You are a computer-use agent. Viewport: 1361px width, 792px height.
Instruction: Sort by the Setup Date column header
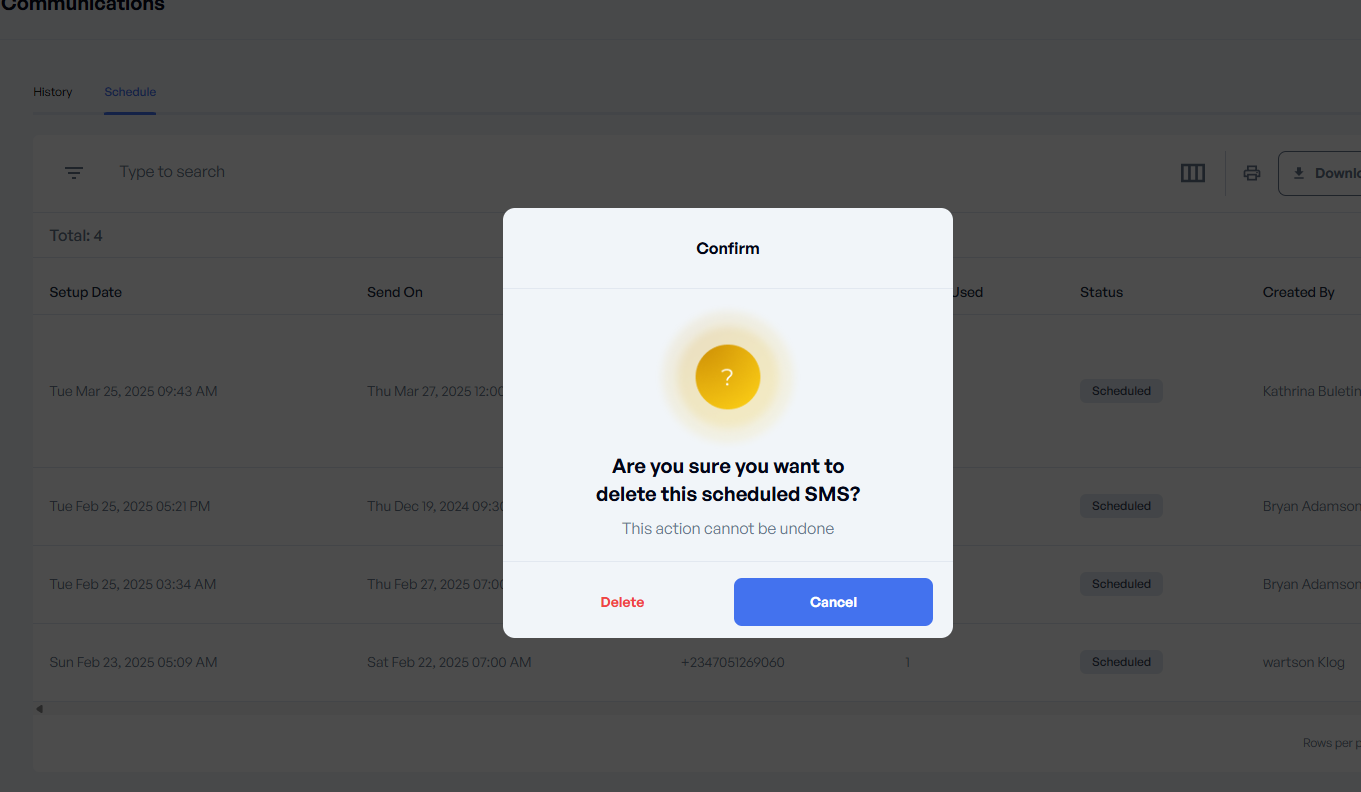[85, 292]
